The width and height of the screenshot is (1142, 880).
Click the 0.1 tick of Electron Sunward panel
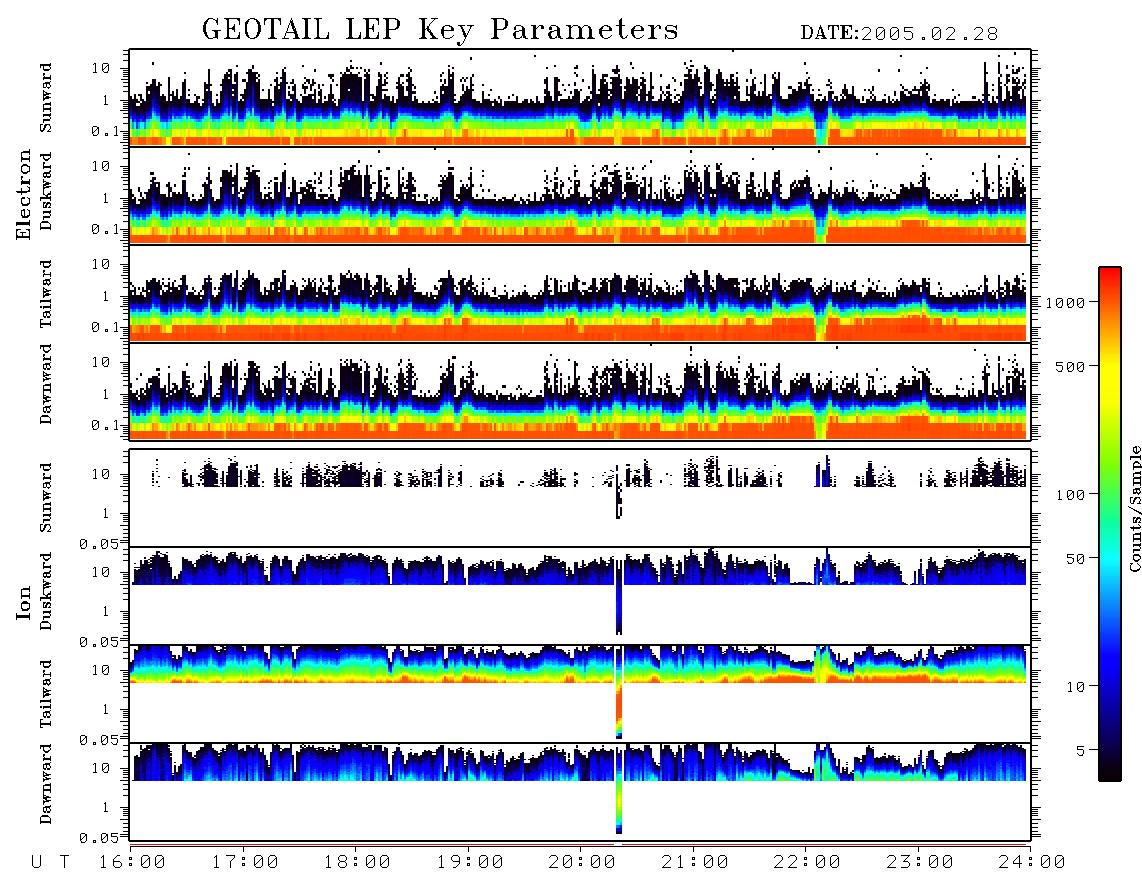tap(105, 131)
